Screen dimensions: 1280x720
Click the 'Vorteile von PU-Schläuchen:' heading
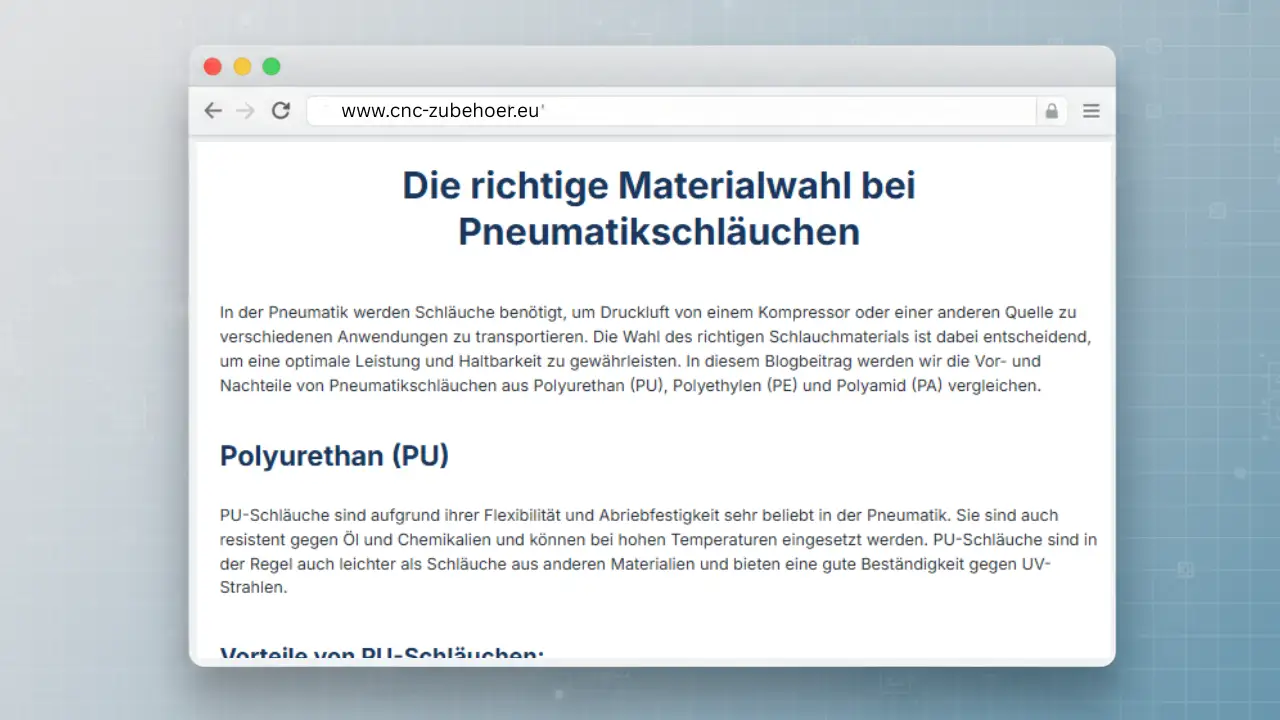[x=382, y=654]
